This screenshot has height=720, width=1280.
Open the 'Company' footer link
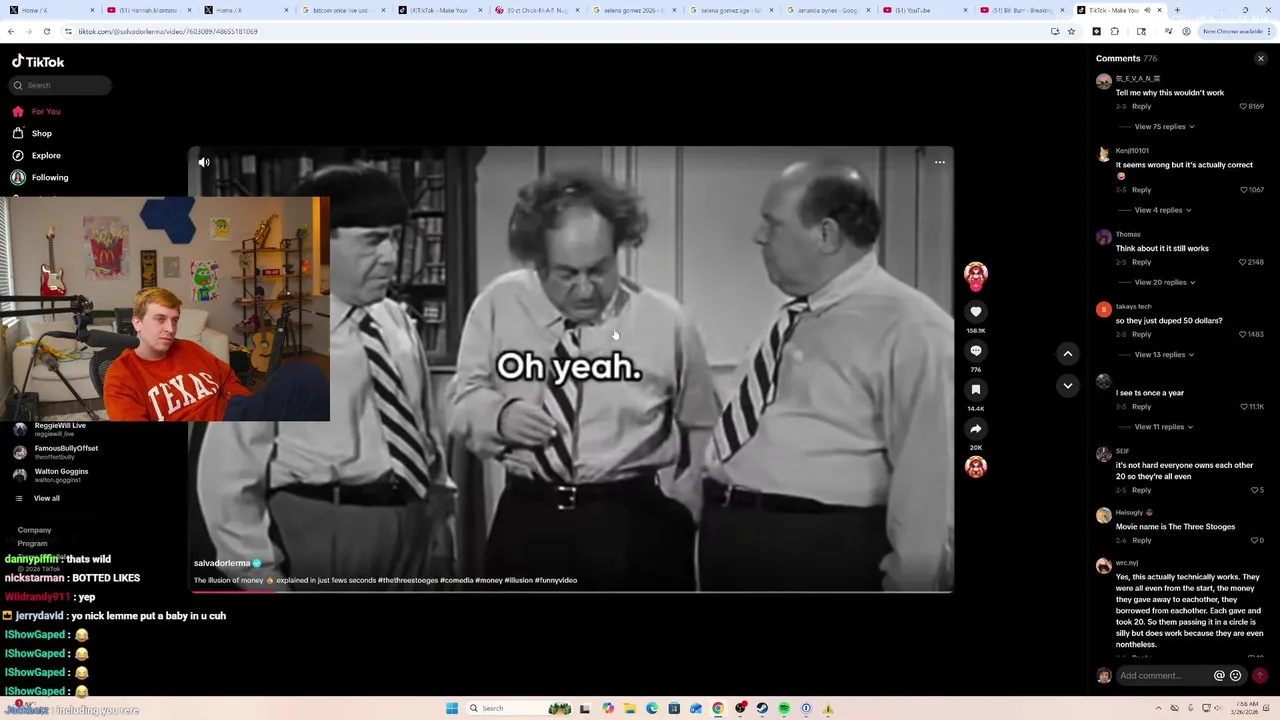pyautogui.click(x=34, y=530)
